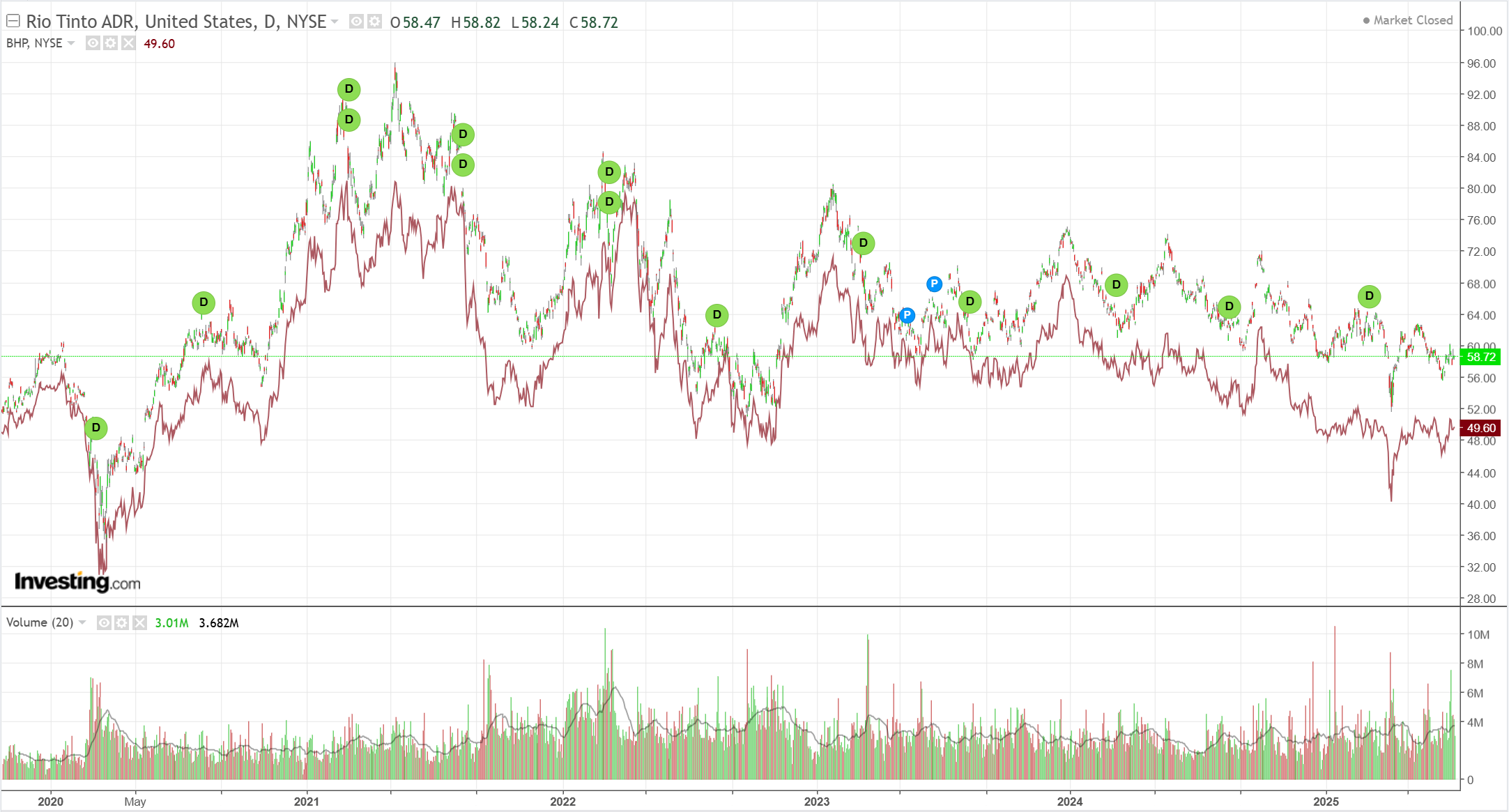Image resolution: width=1509 pixels, height=812 pixels.
Task: Open the Investing.com logo link
Action: [77, 581]
